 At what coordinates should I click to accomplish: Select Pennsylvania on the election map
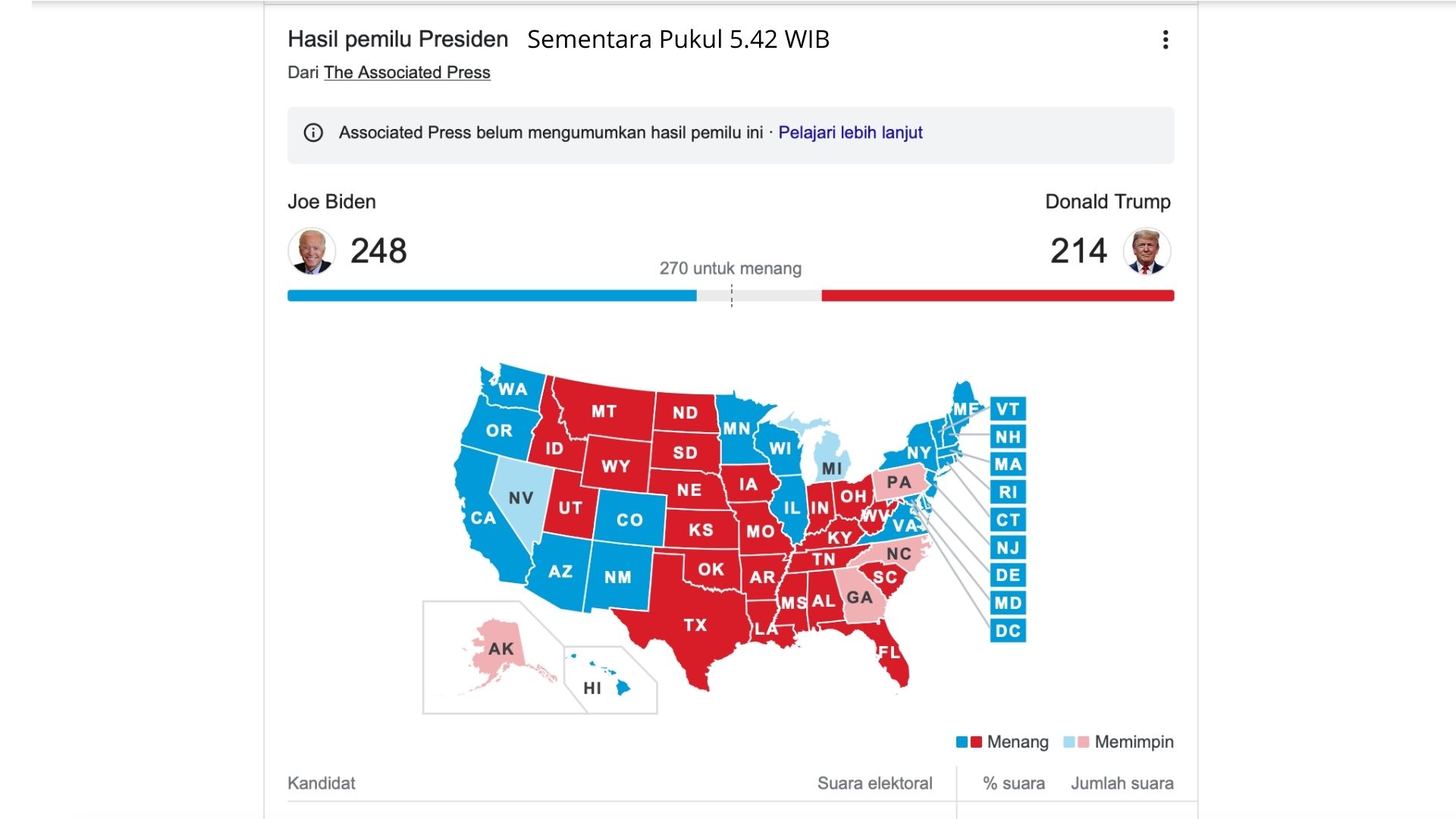899,482
